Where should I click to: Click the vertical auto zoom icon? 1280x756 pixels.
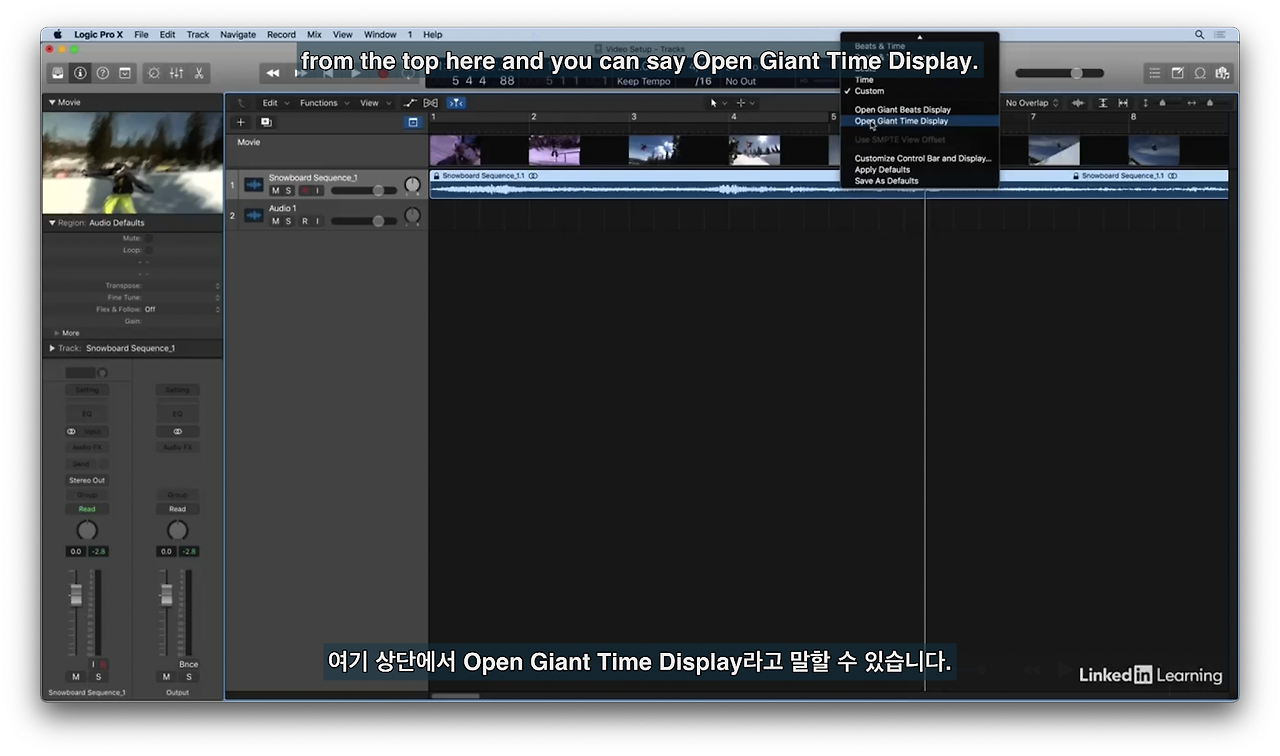pos(1103,103)
